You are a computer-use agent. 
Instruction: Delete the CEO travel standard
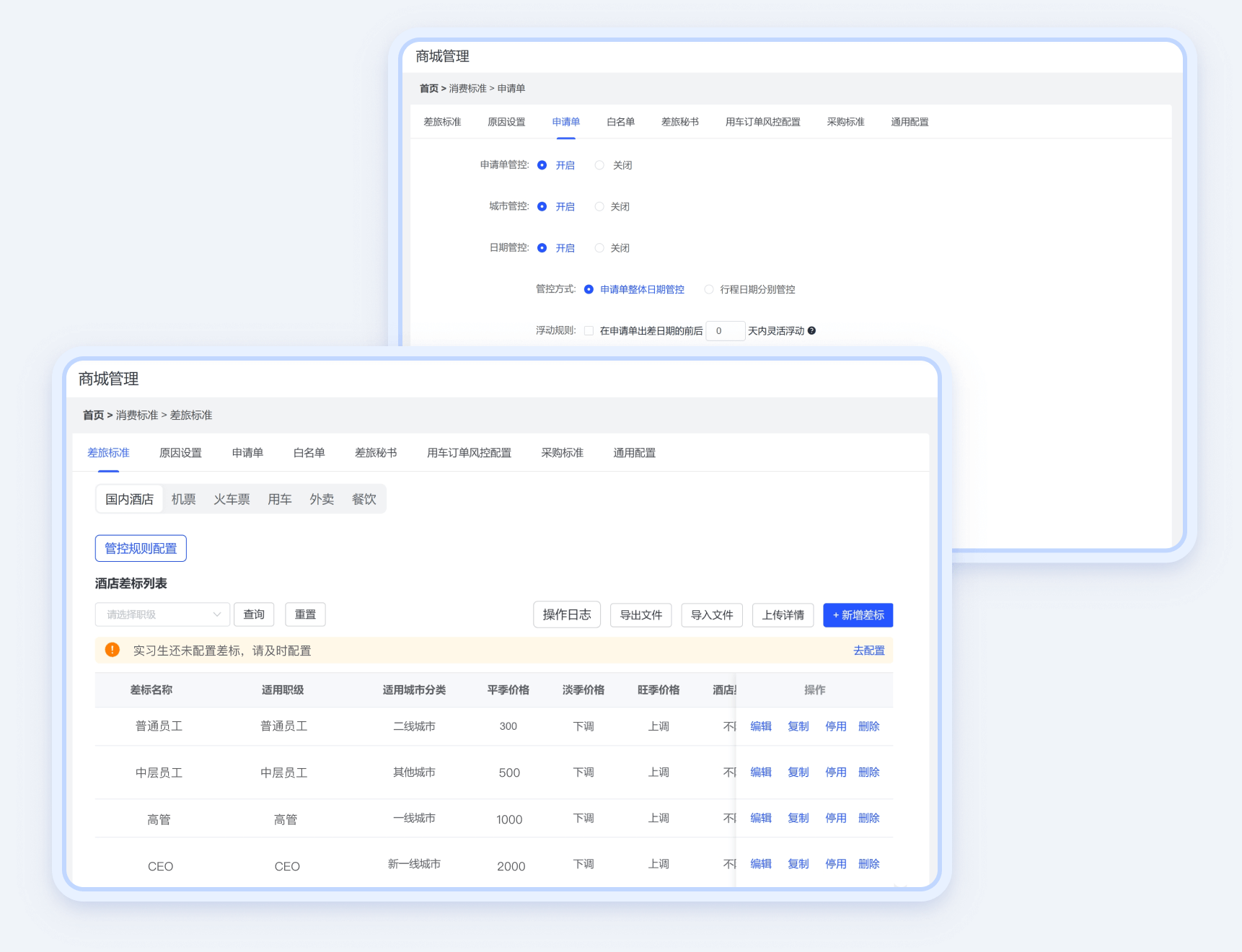(x=868, y=864)
